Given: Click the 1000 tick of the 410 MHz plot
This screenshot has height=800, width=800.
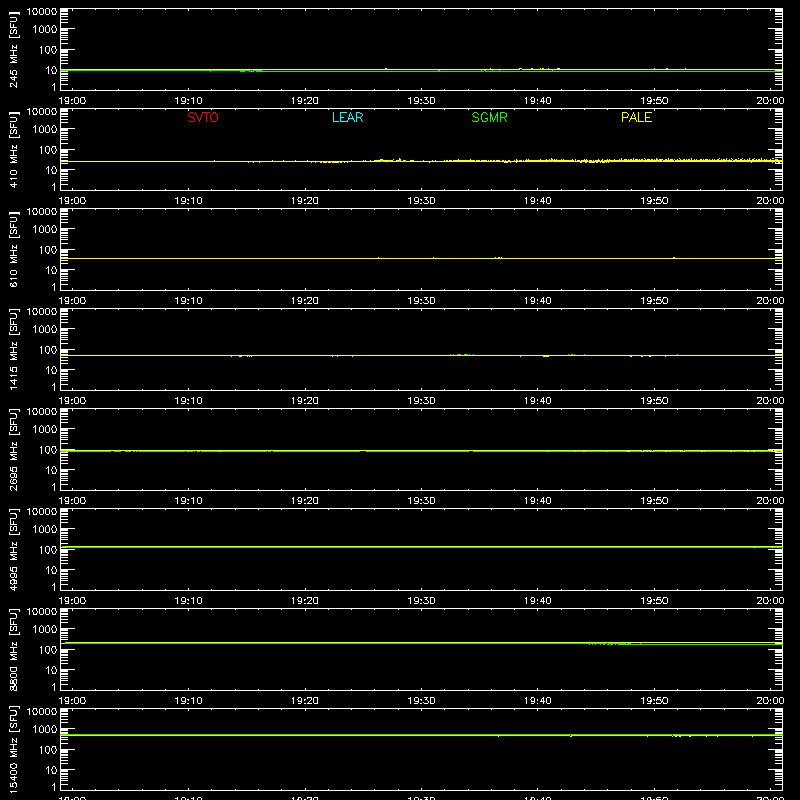Looking at the screenshot, I should point(45,130).
